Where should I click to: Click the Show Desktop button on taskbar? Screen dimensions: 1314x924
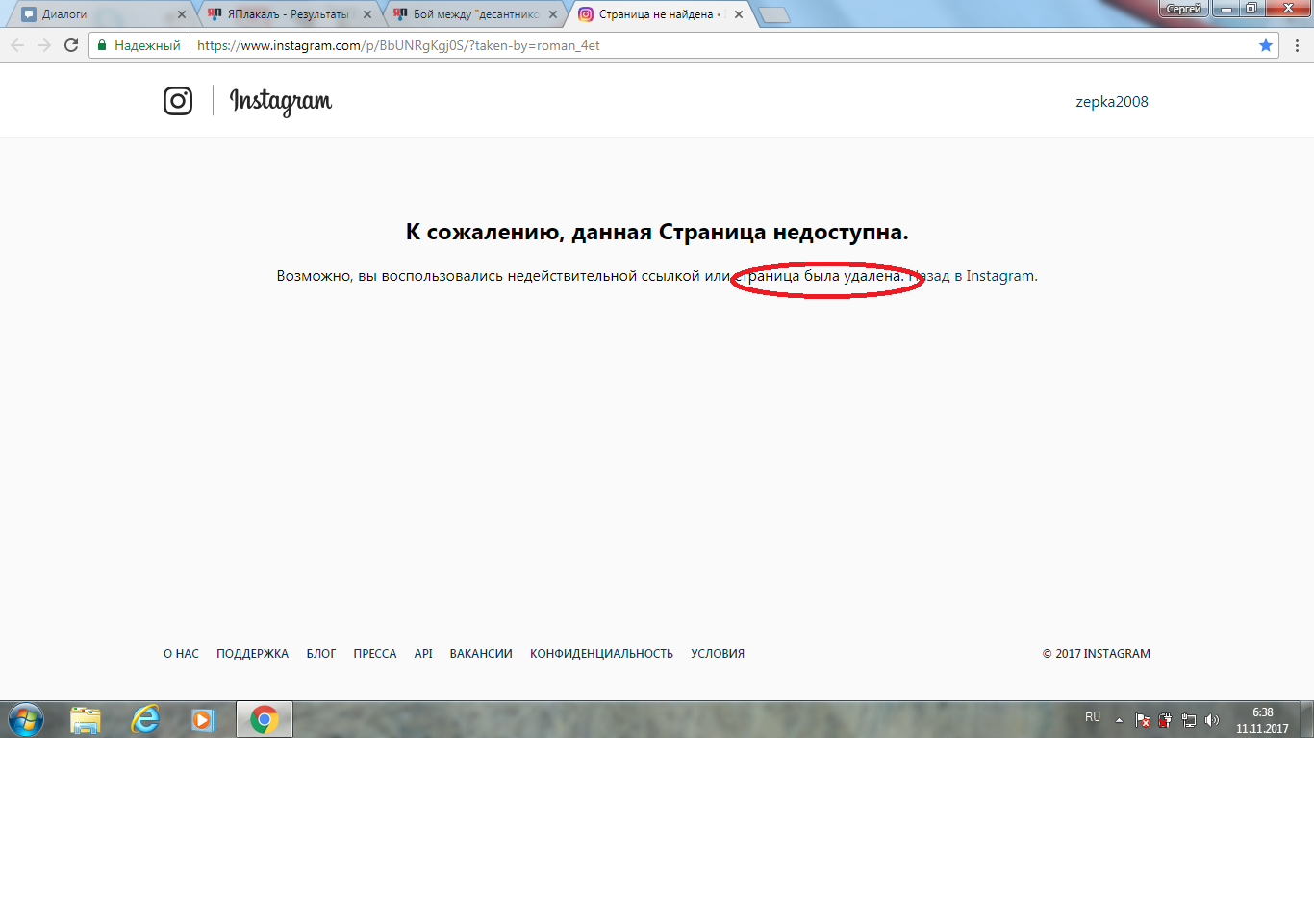(1307, 719)
